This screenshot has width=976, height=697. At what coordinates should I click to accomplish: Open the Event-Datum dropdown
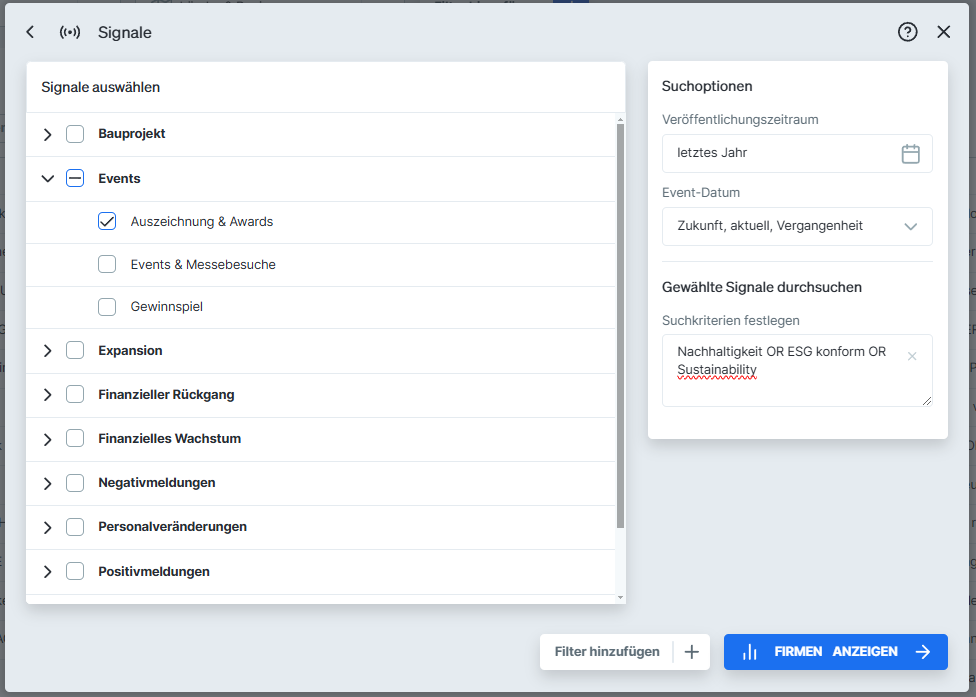coord(797,226)
